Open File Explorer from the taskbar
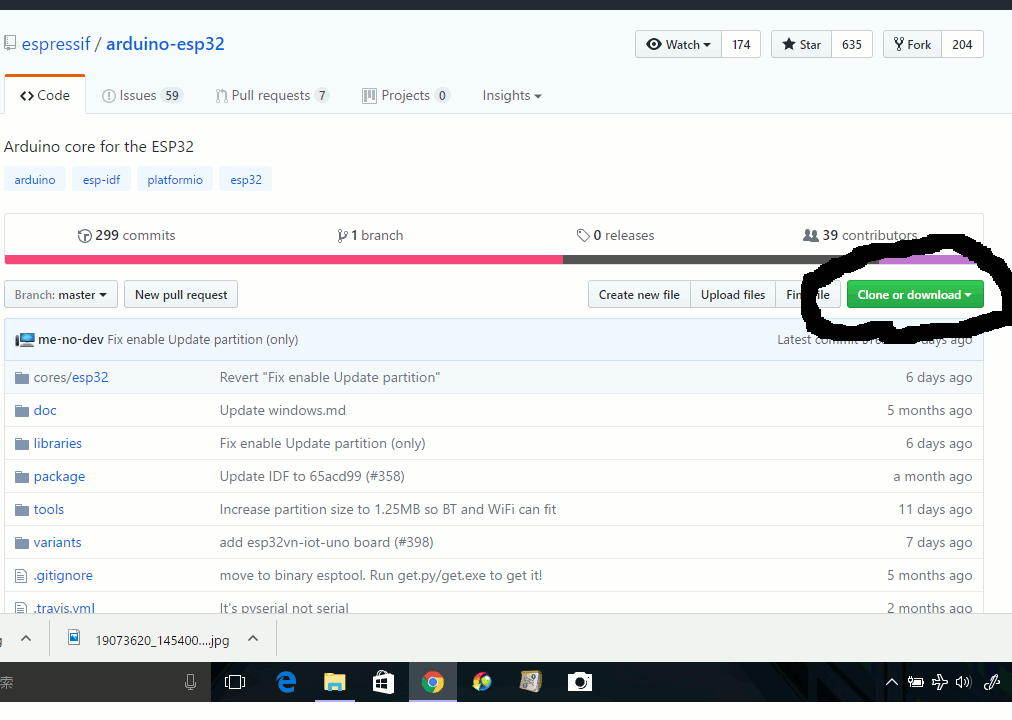This screenshot has height=720, width=1012. click(334, 682)
